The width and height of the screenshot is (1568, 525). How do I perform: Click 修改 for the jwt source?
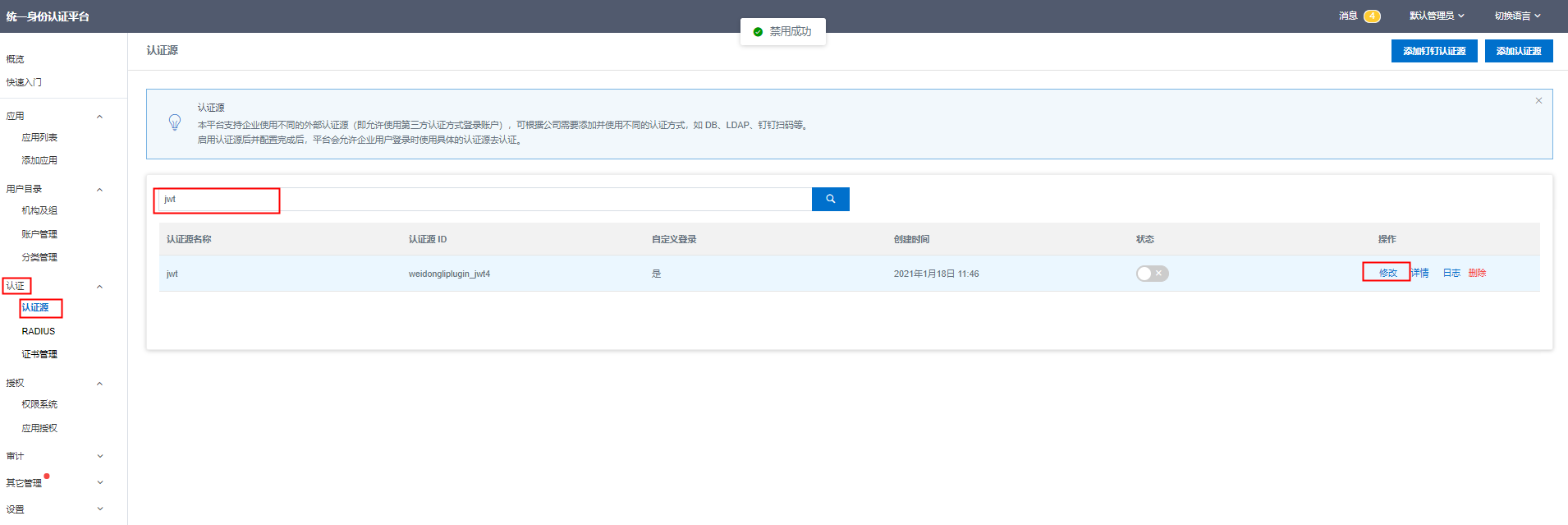pos(1387,273)
